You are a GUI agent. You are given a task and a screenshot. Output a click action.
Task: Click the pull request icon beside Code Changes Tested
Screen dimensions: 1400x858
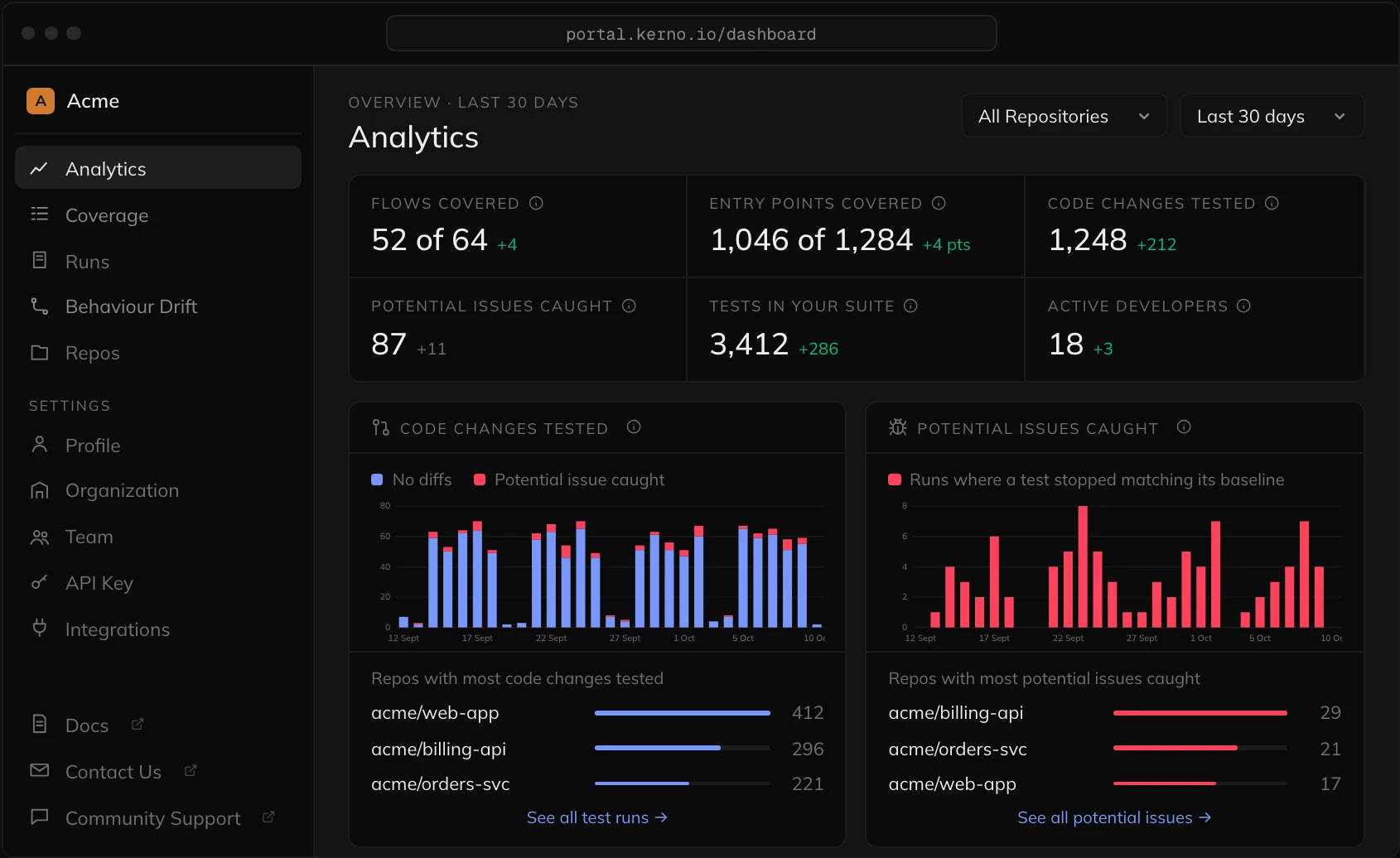[x=380, y=427]
